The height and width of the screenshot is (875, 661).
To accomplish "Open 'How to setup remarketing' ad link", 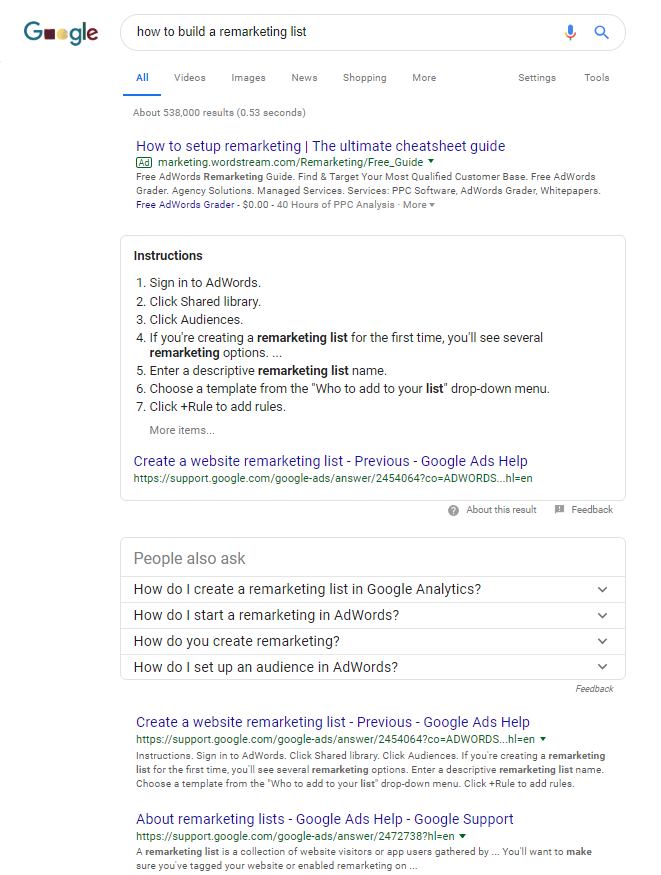I will tap(320, 146).
